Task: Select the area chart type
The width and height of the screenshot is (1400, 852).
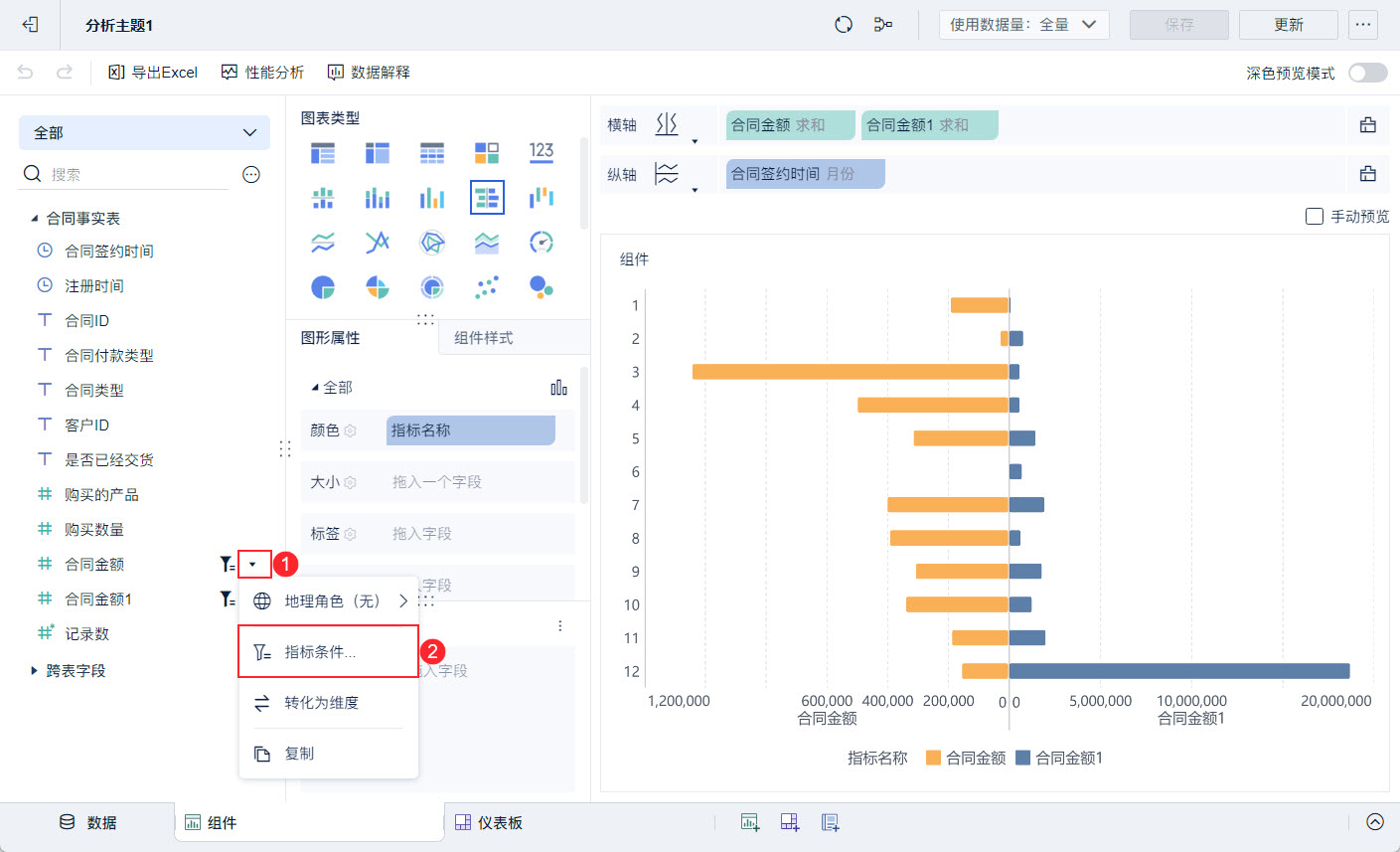Action: (487, 243)
